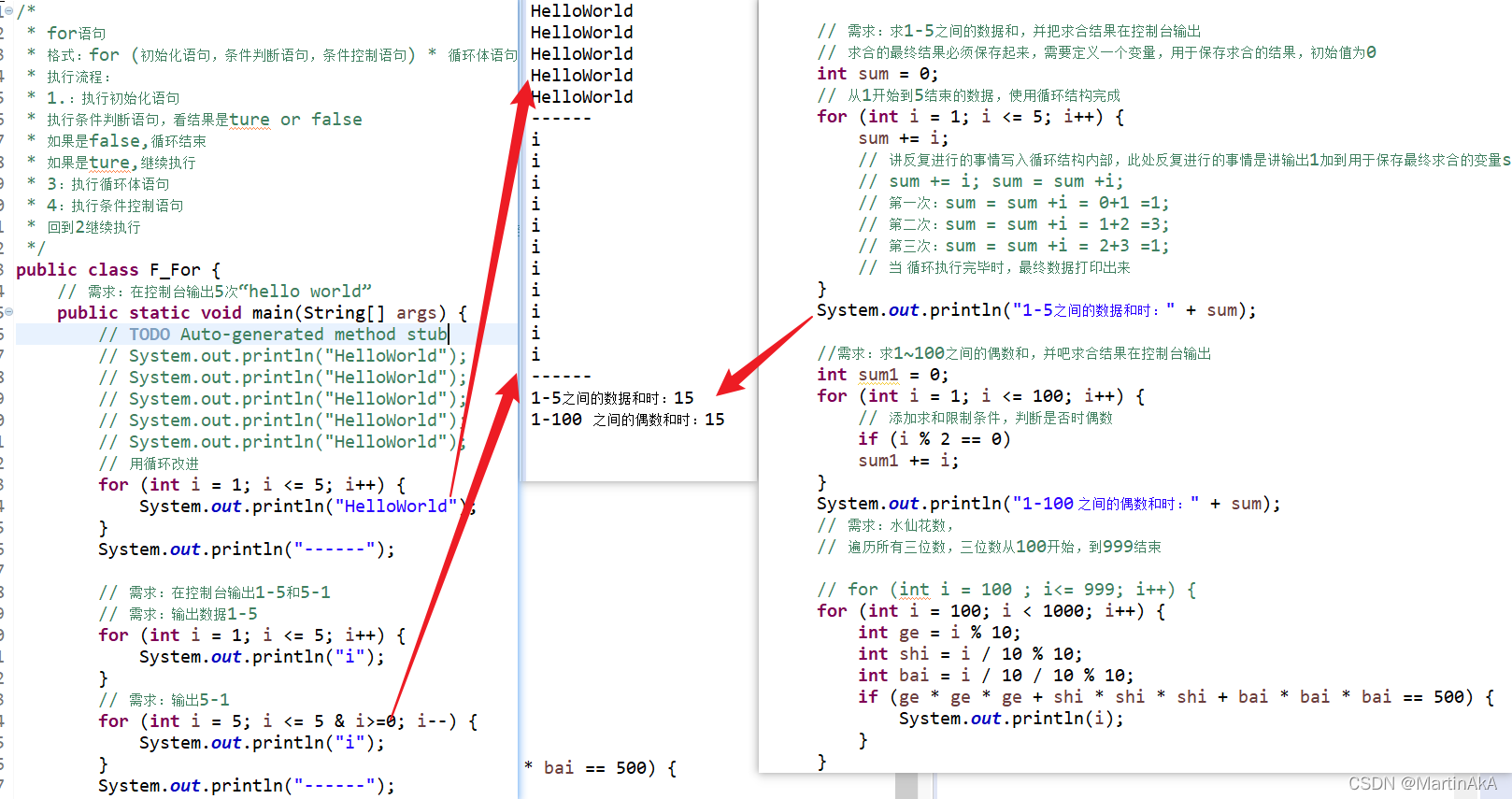Screen dimensions: 1512x799
Task: Click the '如果是false,循环结束' comment line
Action: pyautogui.click(x=117, y=141)
